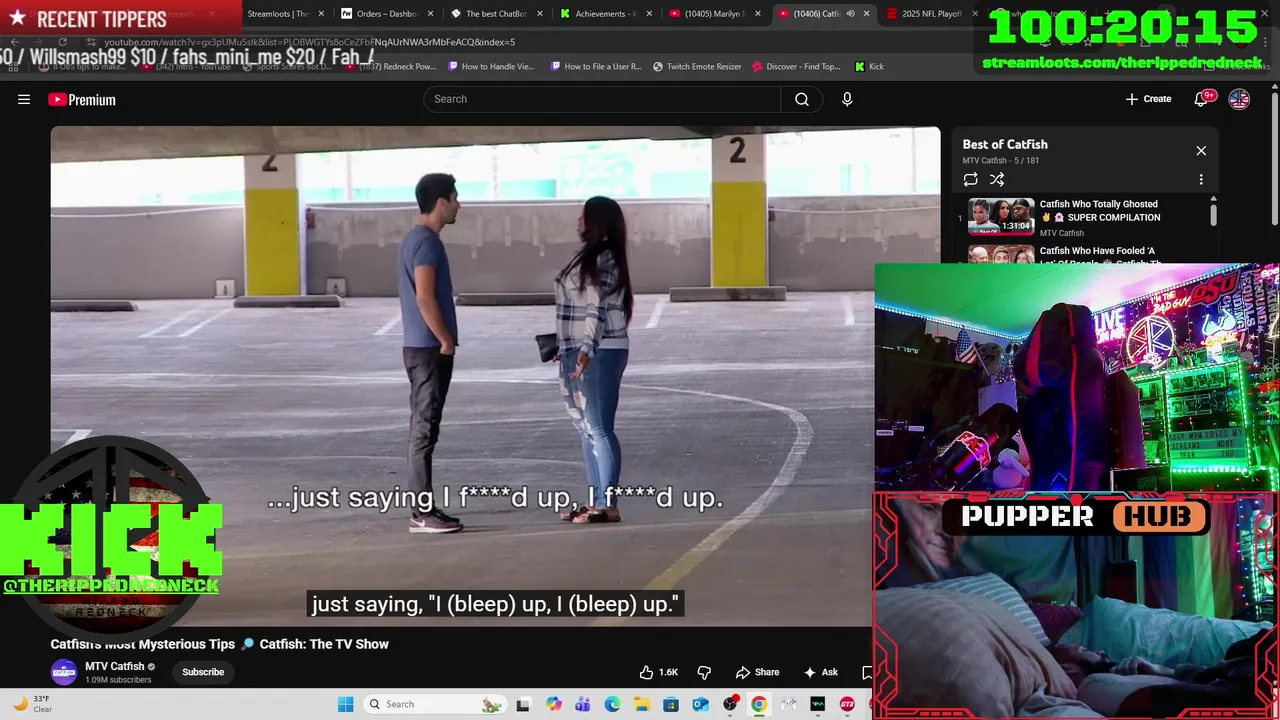This screenshot has width=1280, height=720.
Task: Click 'Catfish Who Totally Ghosted' title
Action: [x=1100, y=211]
